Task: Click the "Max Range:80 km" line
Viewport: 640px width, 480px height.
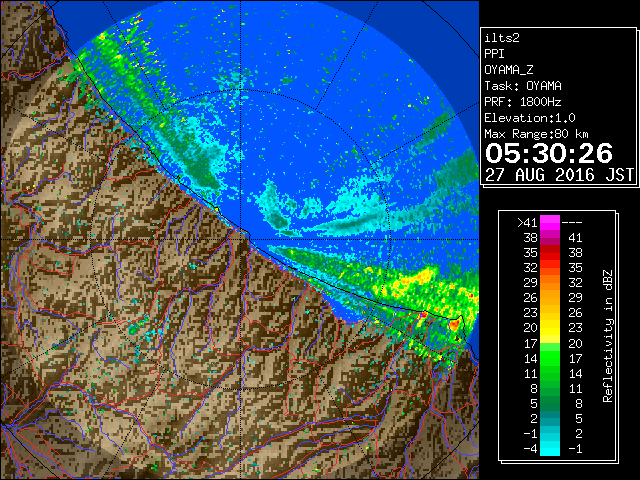Action: click(x=537, y=134)
